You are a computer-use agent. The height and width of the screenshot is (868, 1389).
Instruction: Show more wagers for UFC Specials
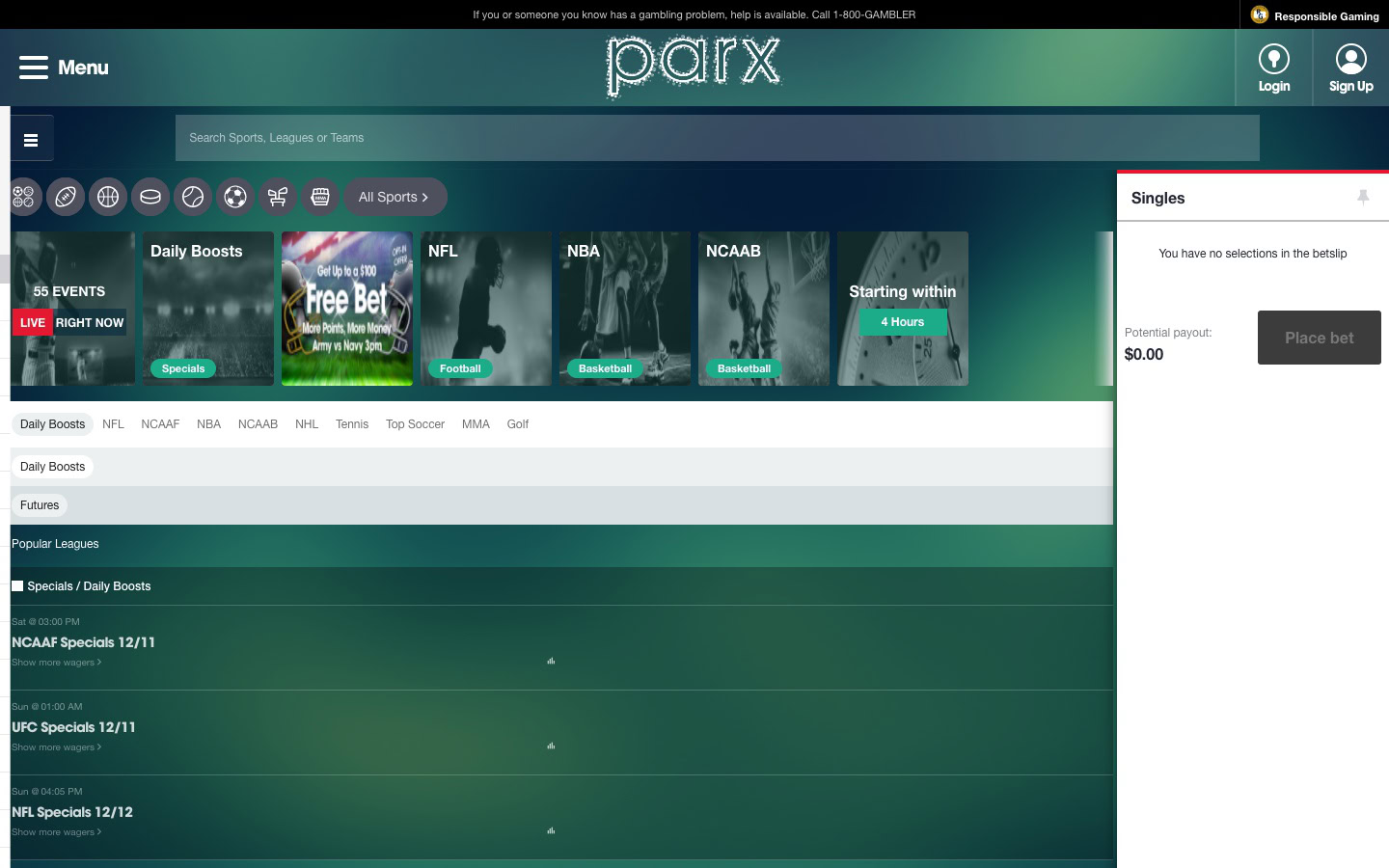56,747
